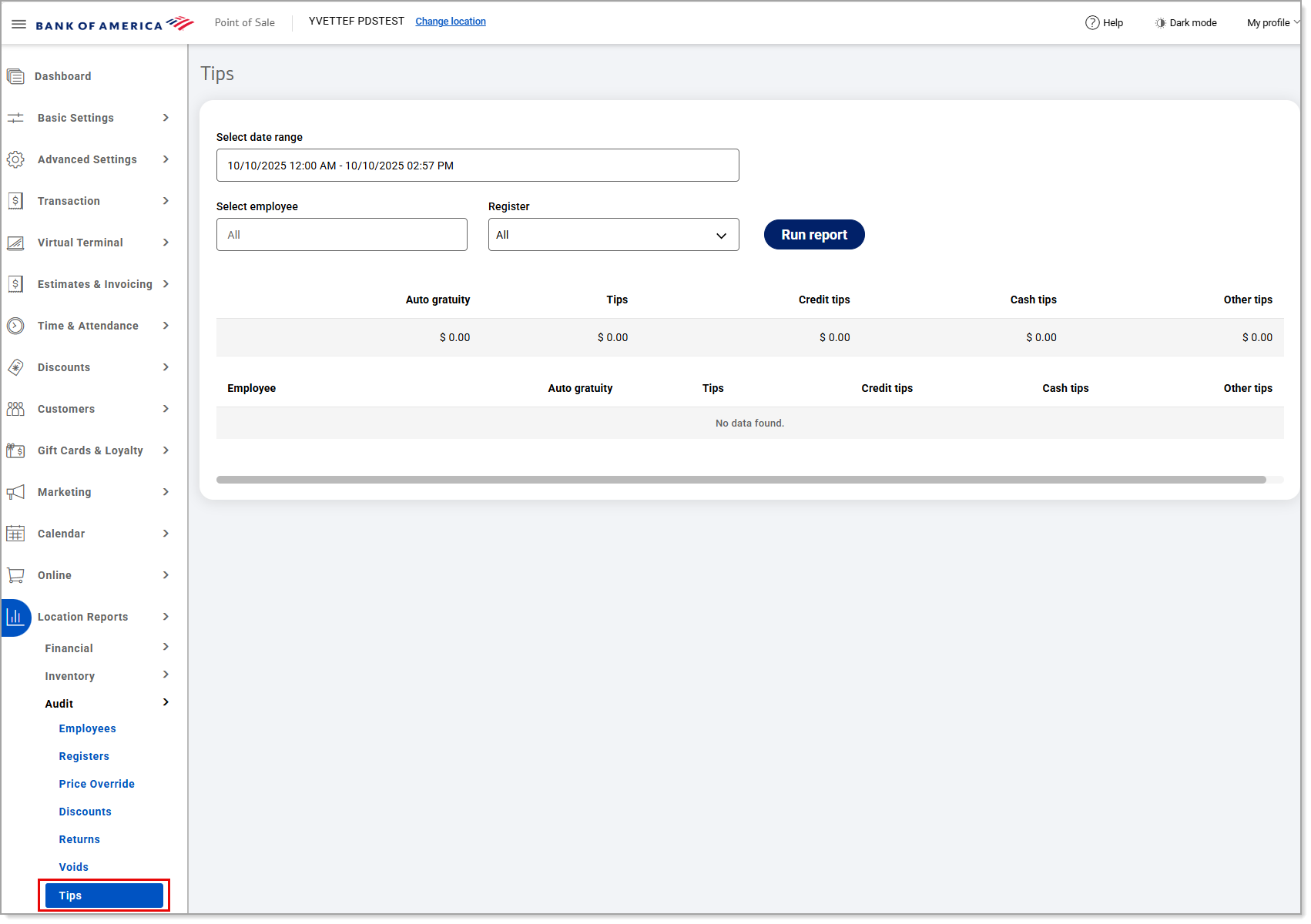Click the Run report button
1311x924 pixels.
(x=813, y=235)
